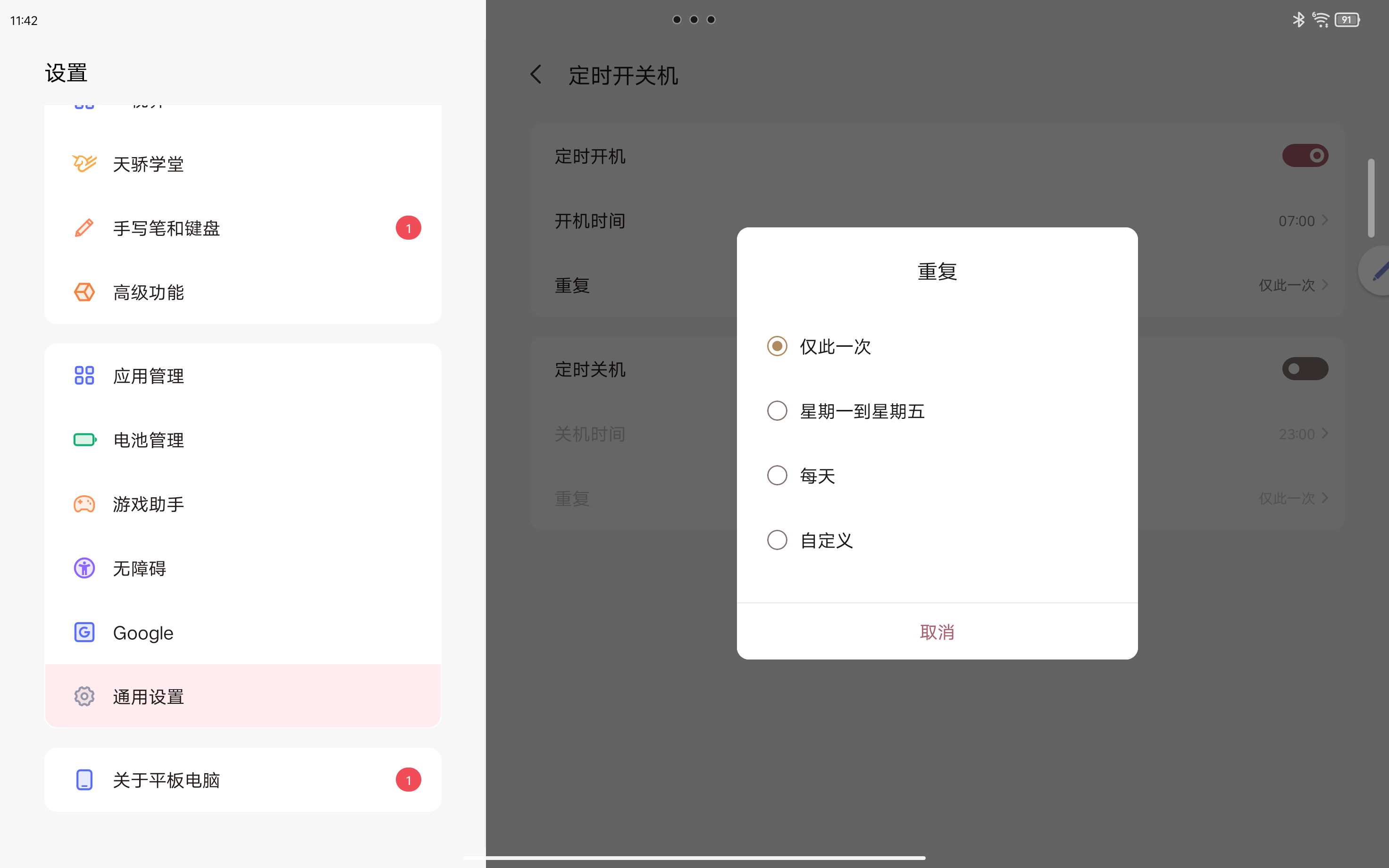
Task: Tap the 定时开关机 page title
Action: 623,75
